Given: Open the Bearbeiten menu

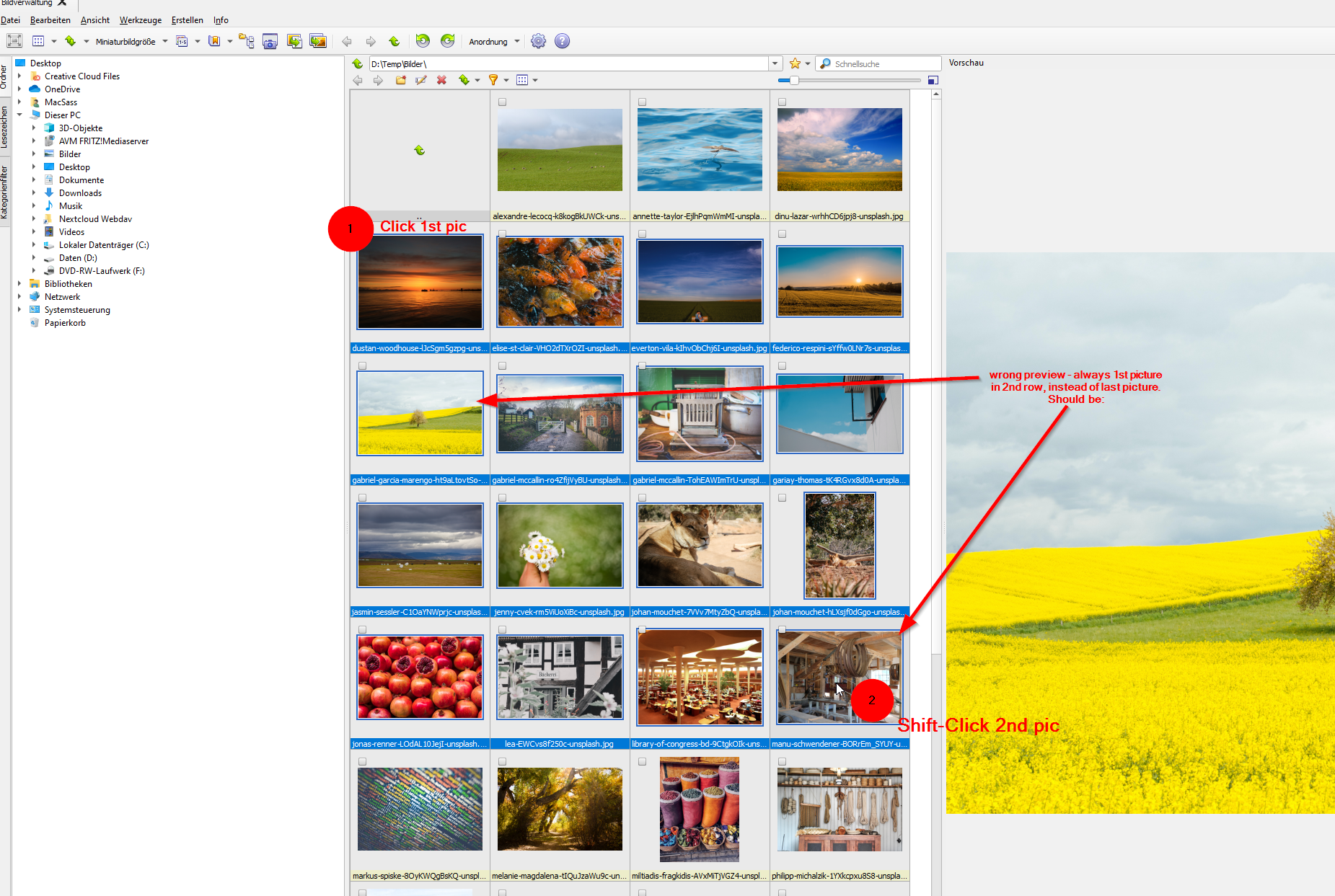Looking at the screenshot, I should click(50, 20).
